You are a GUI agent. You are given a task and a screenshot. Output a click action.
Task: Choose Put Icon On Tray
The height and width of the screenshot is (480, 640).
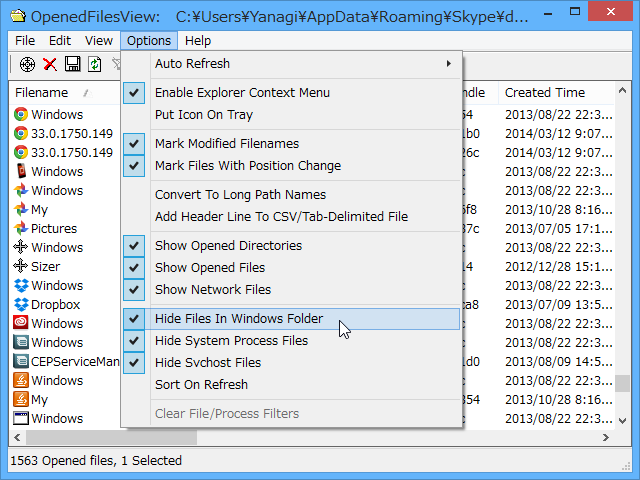[204, 115]
